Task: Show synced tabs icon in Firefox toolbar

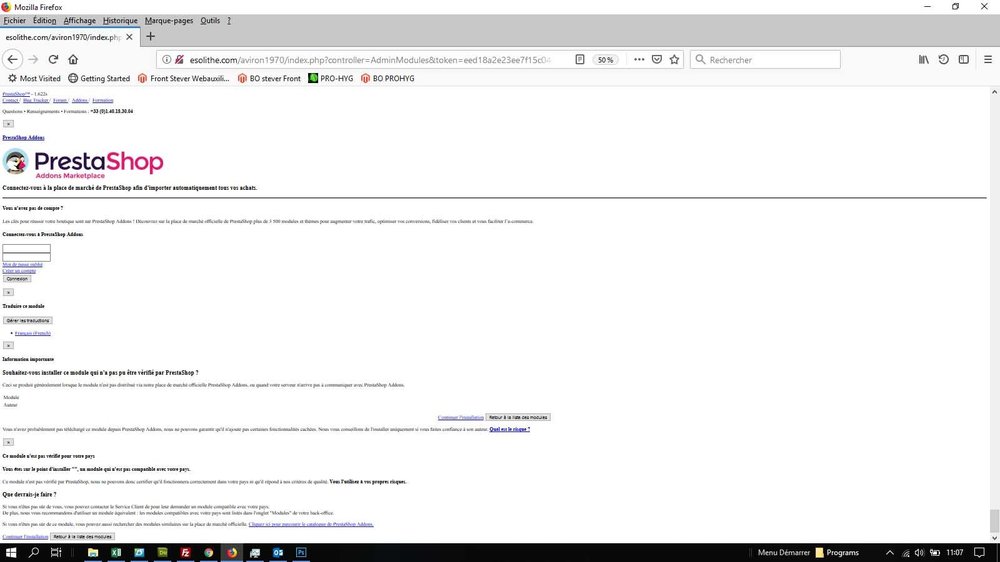Action: click(943, 59)
